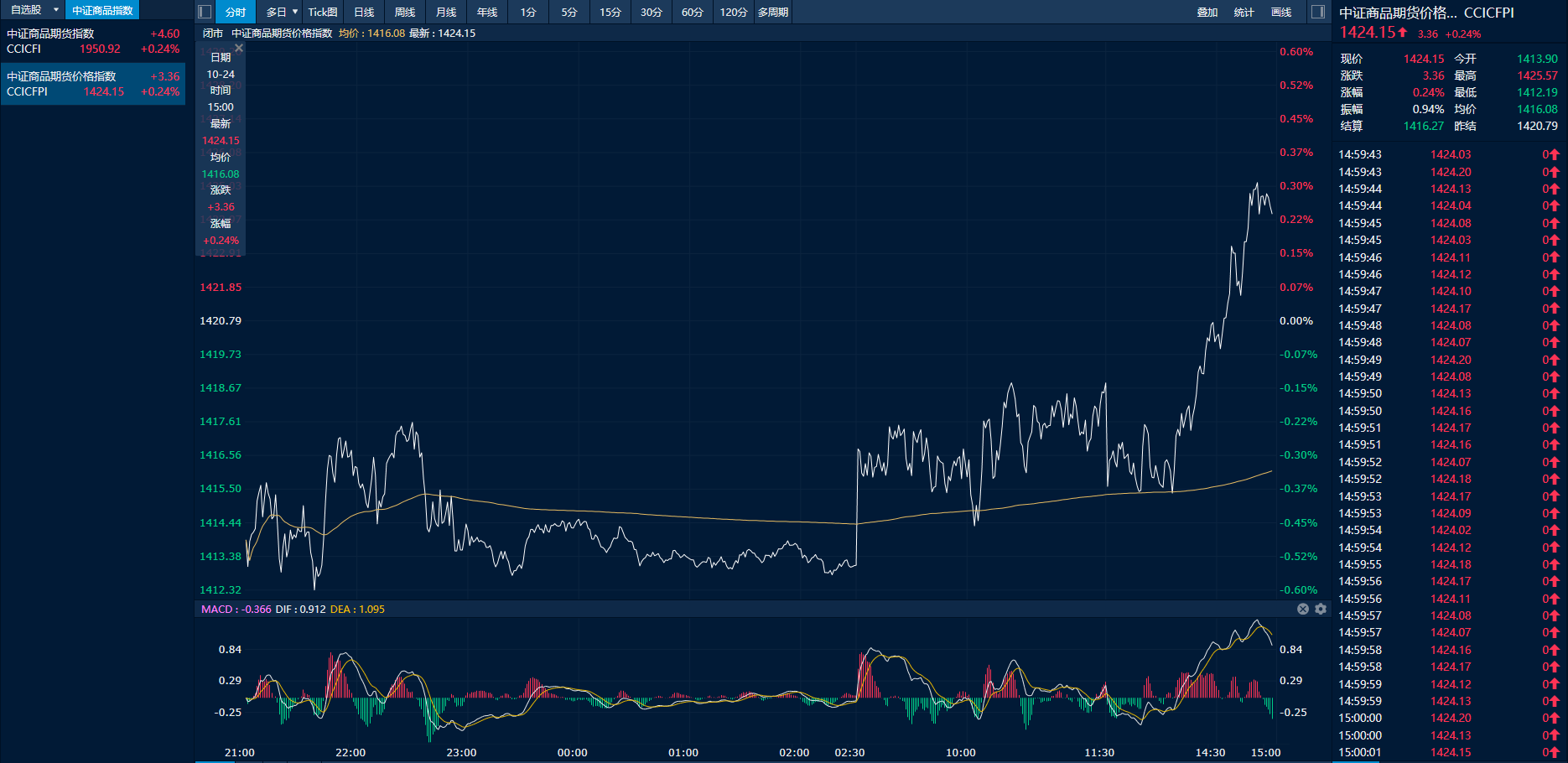
Task: Click the 统计 statistics button
Action: 1244,12
